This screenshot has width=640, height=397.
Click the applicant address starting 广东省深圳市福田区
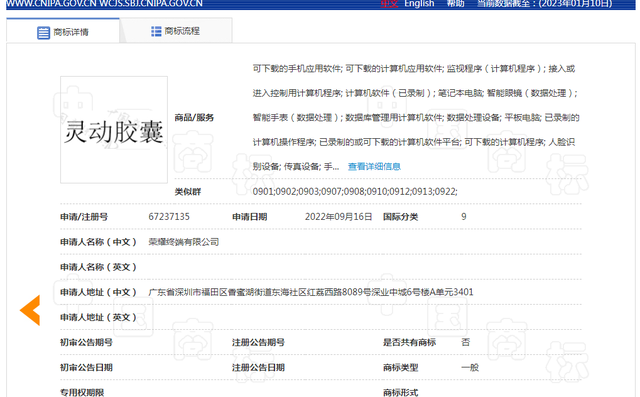[311, 292]
